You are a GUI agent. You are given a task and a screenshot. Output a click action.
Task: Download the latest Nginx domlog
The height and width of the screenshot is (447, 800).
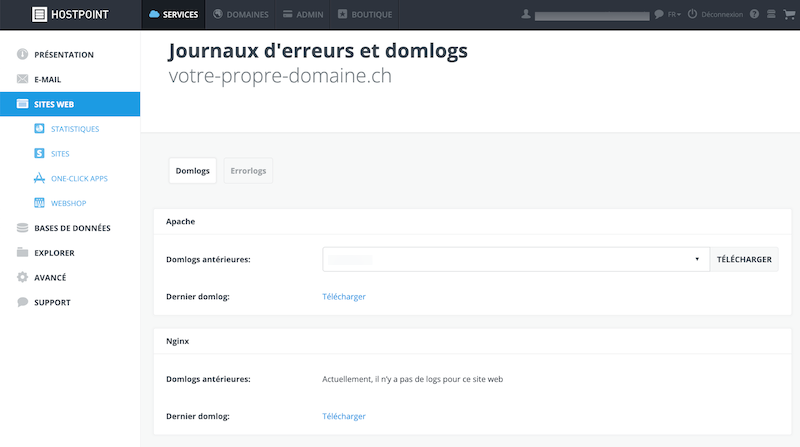point(344,416)
